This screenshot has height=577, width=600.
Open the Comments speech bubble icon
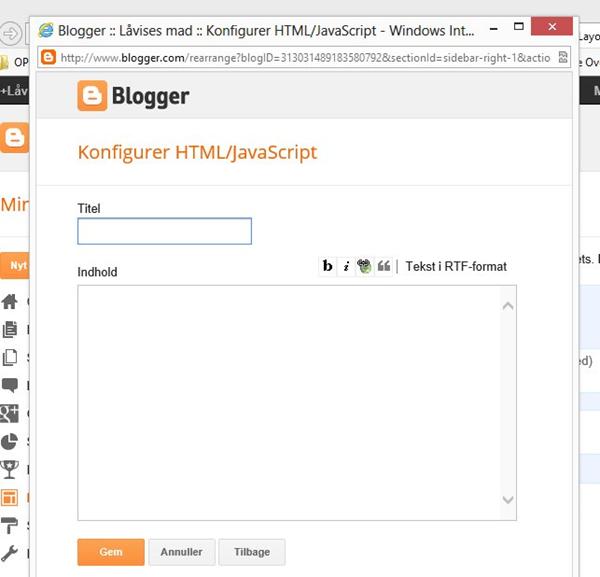coord(10,385)
